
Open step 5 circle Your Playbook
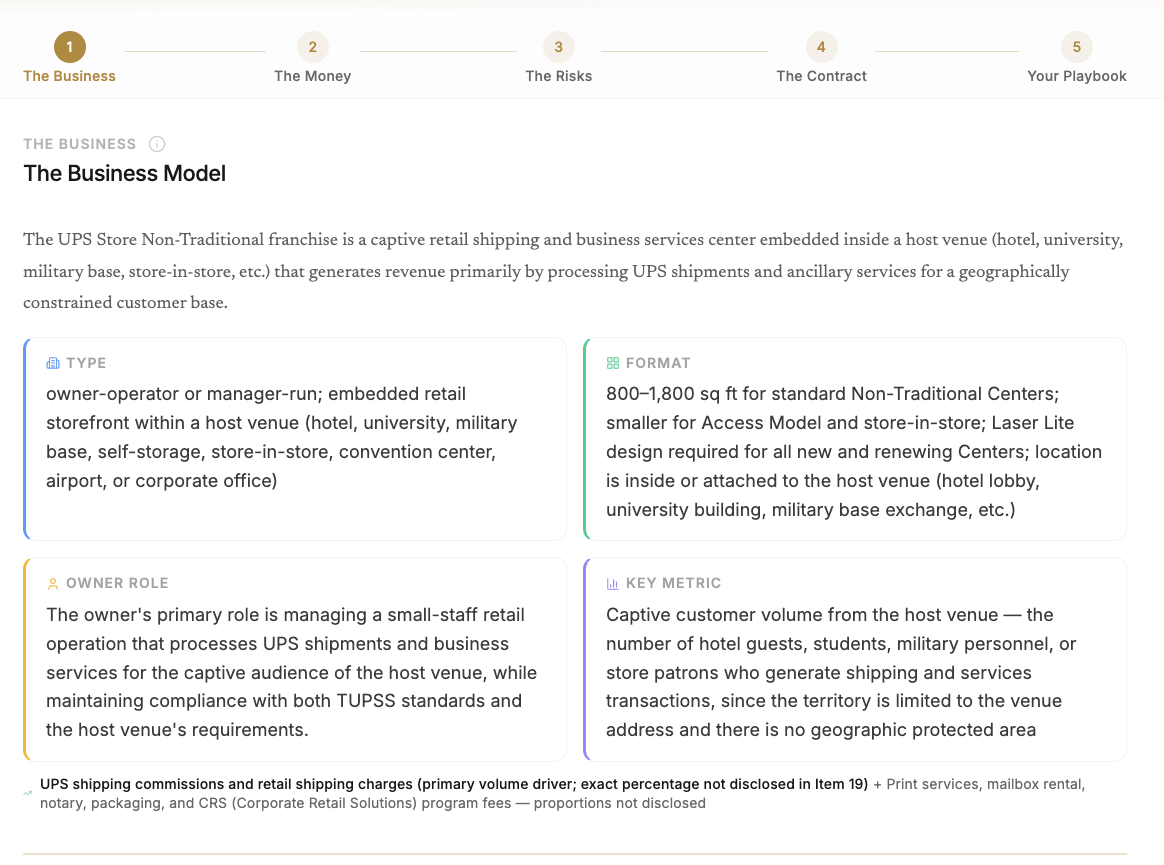coord(1076,47)
